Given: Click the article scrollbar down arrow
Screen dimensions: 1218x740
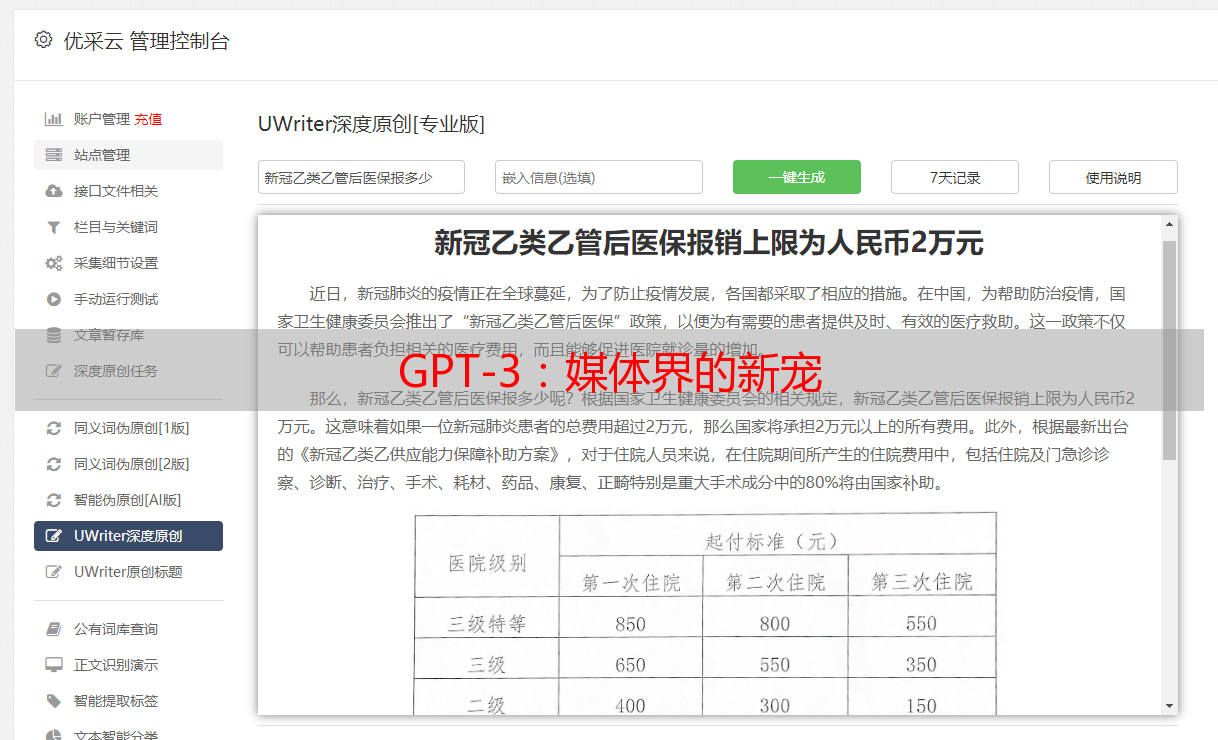Looking at the screenshot, I should pos(1169,705).
